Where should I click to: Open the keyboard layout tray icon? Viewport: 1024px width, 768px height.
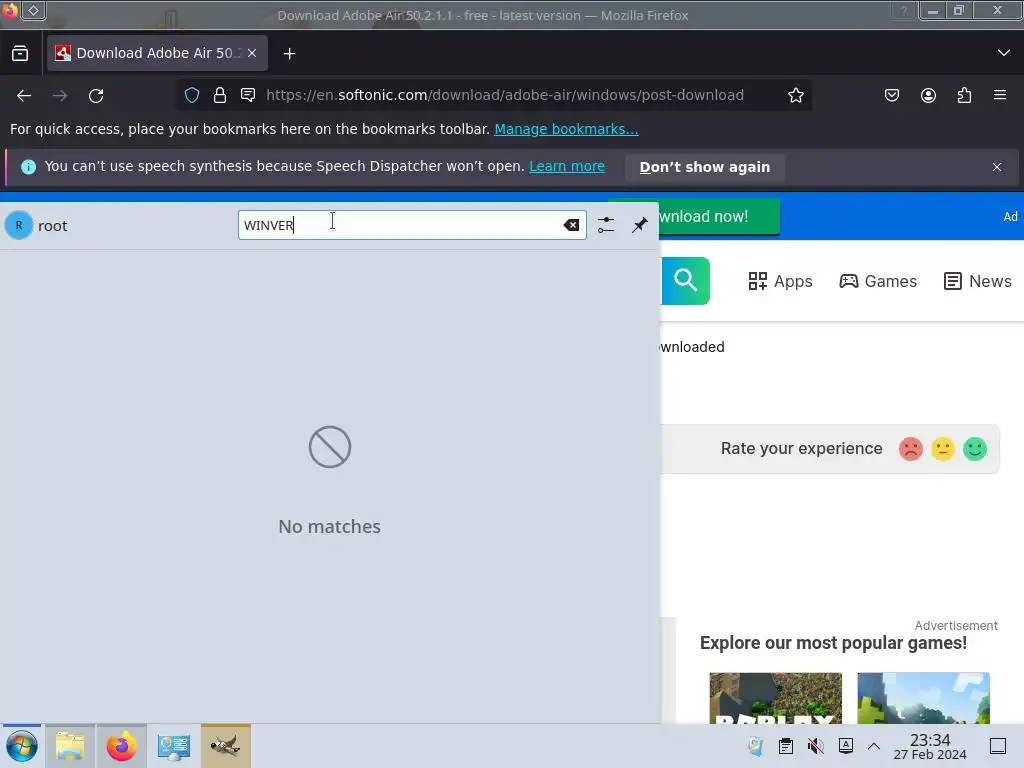[846, 746]
